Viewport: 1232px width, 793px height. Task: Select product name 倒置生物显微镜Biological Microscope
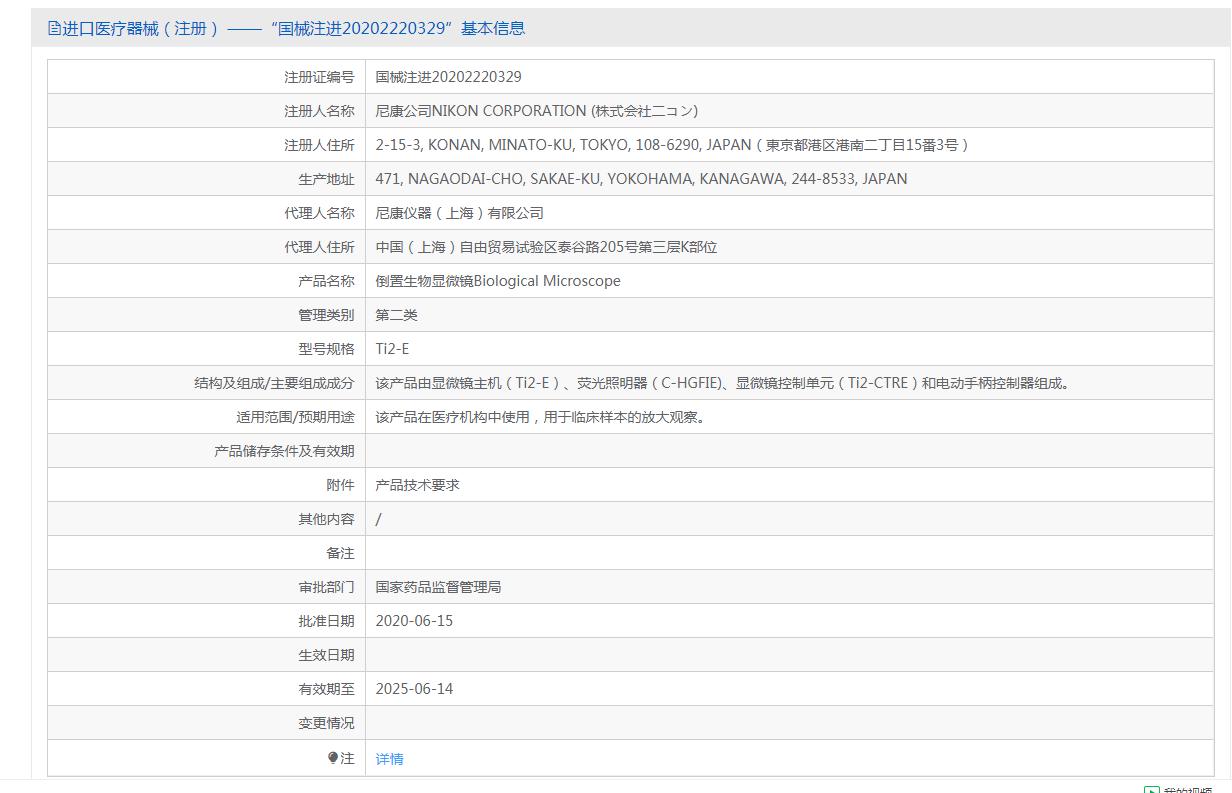click(x=498, y=281)
